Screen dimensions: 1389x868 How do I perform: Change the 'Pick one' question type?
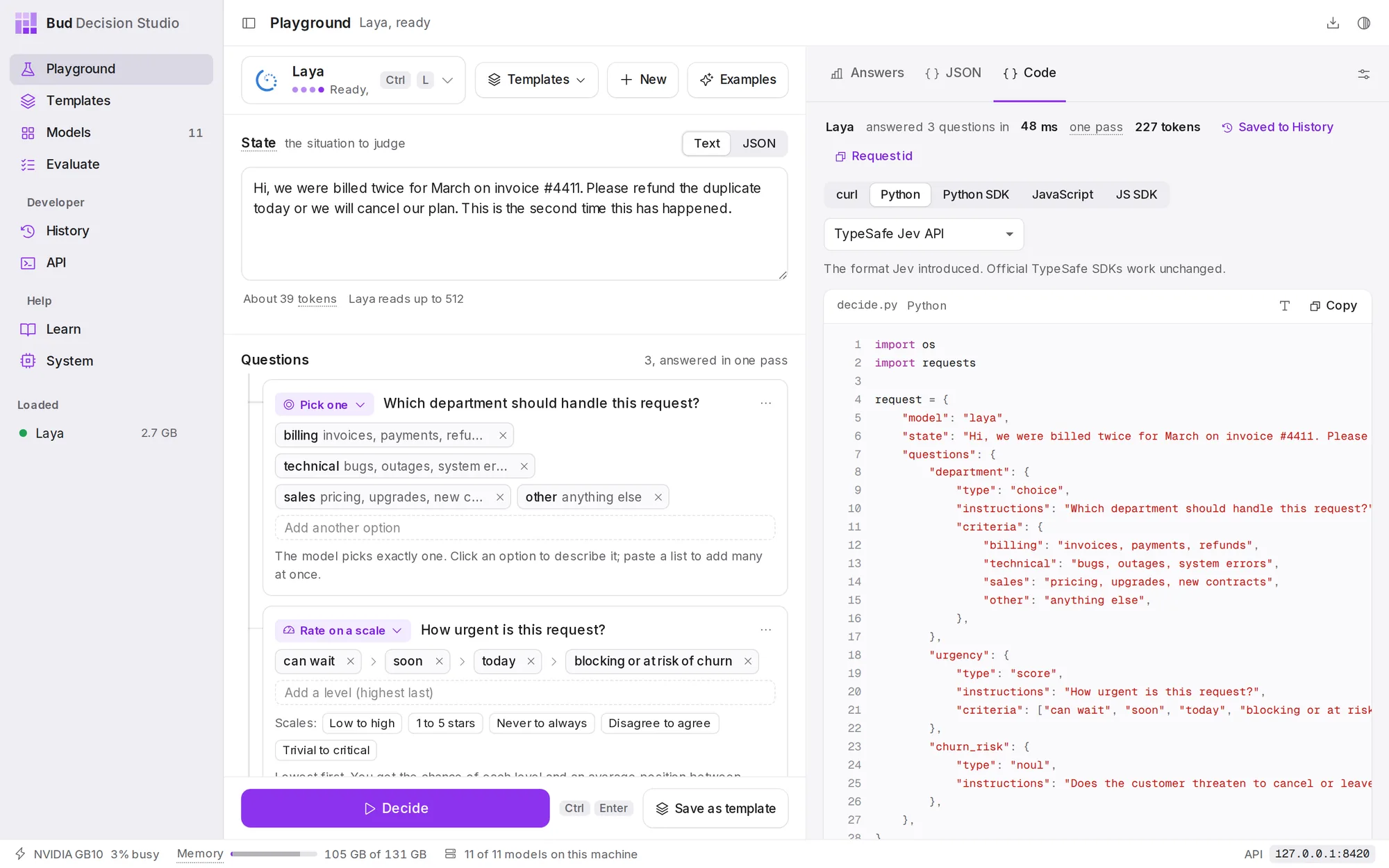coord(324,405)
